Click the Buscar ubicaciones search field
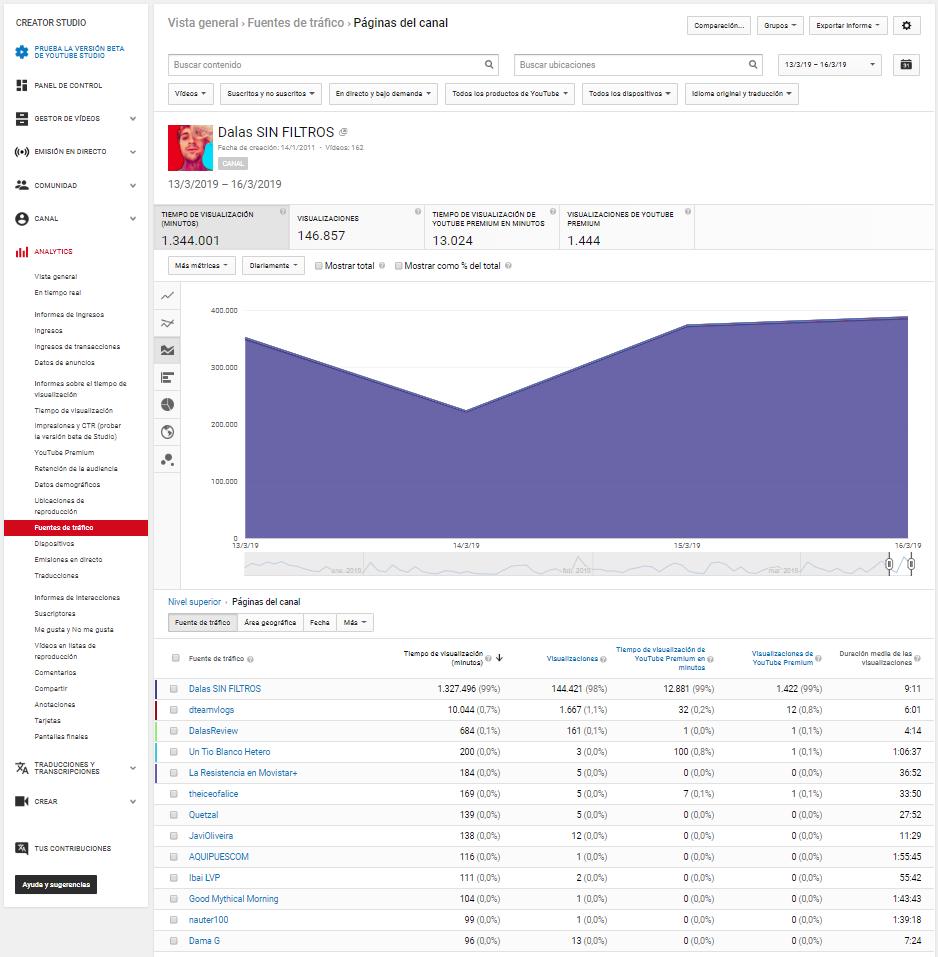 [x=638, y=65]
